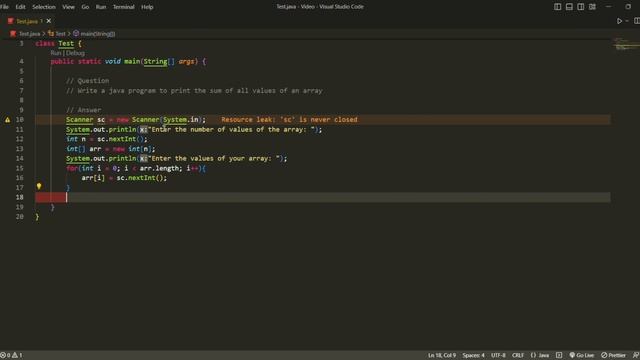The height and width of the screenshot is (360, 640).
Task: Click 'Enter the values of your array' string
Action: (216, 158)
